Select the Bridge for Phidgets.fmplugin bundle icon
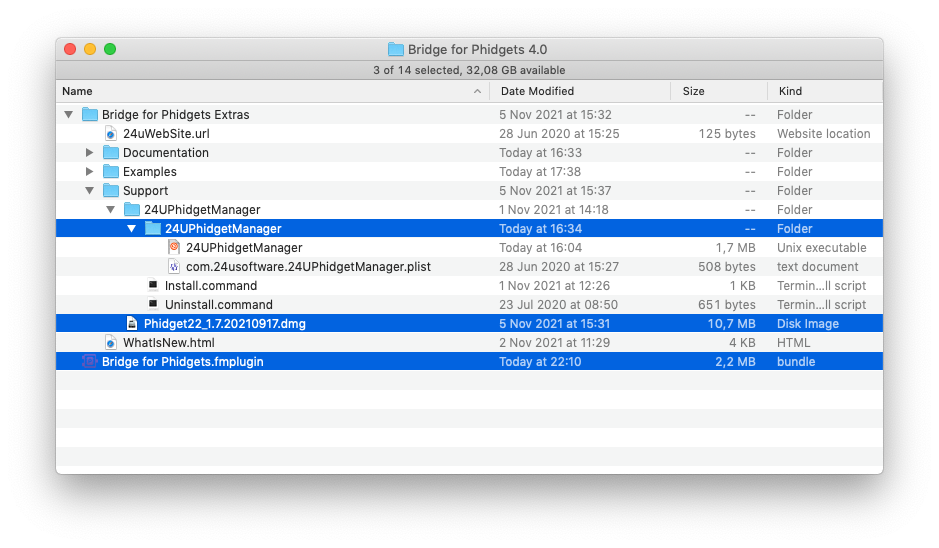 click(89, 361)
